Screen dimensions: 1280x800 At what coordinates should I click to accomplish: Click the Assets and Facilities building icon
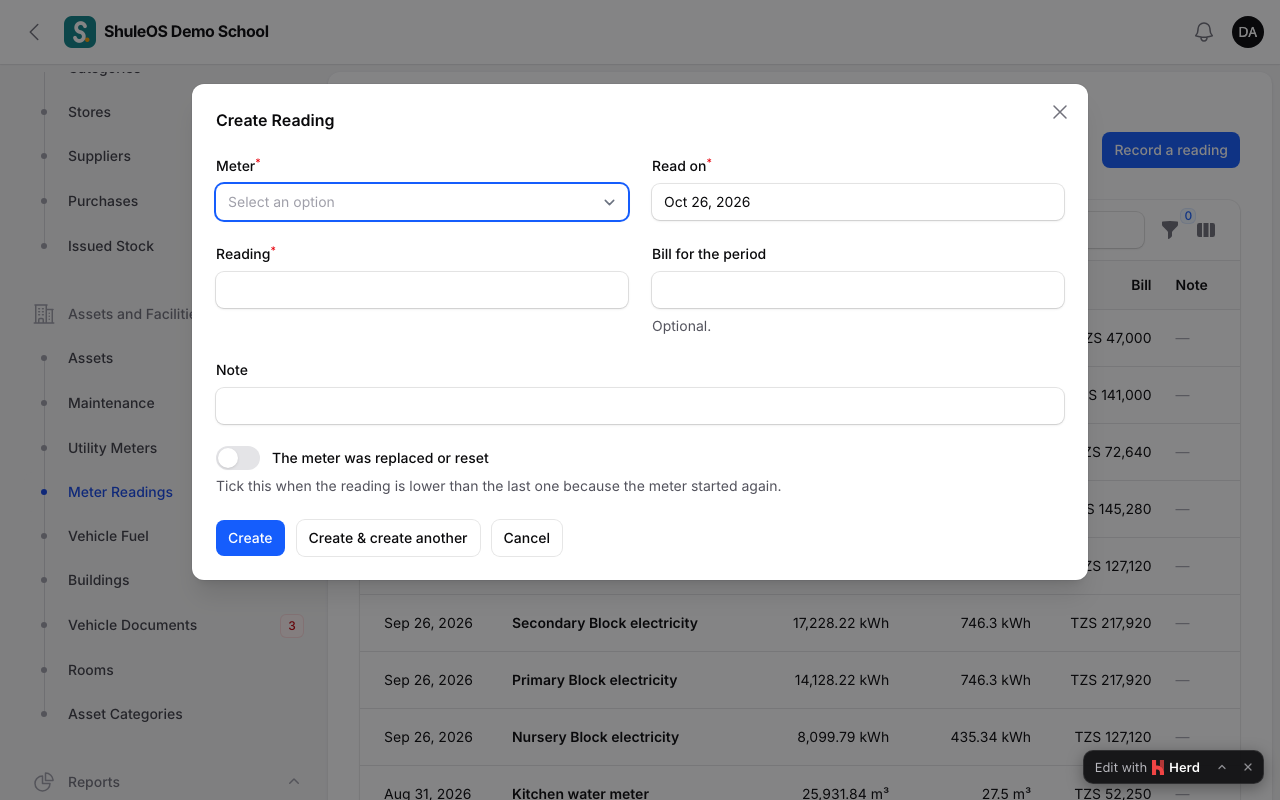tap(44, 314)
